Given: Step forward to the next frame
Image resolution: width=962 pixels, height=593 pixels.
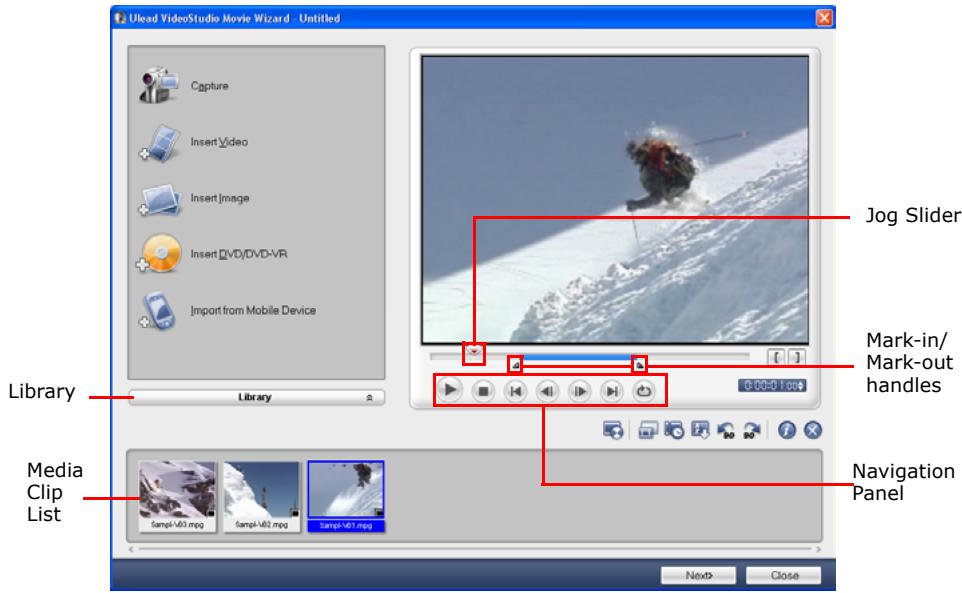Looking at the screenshot, I should coord(579,391).
